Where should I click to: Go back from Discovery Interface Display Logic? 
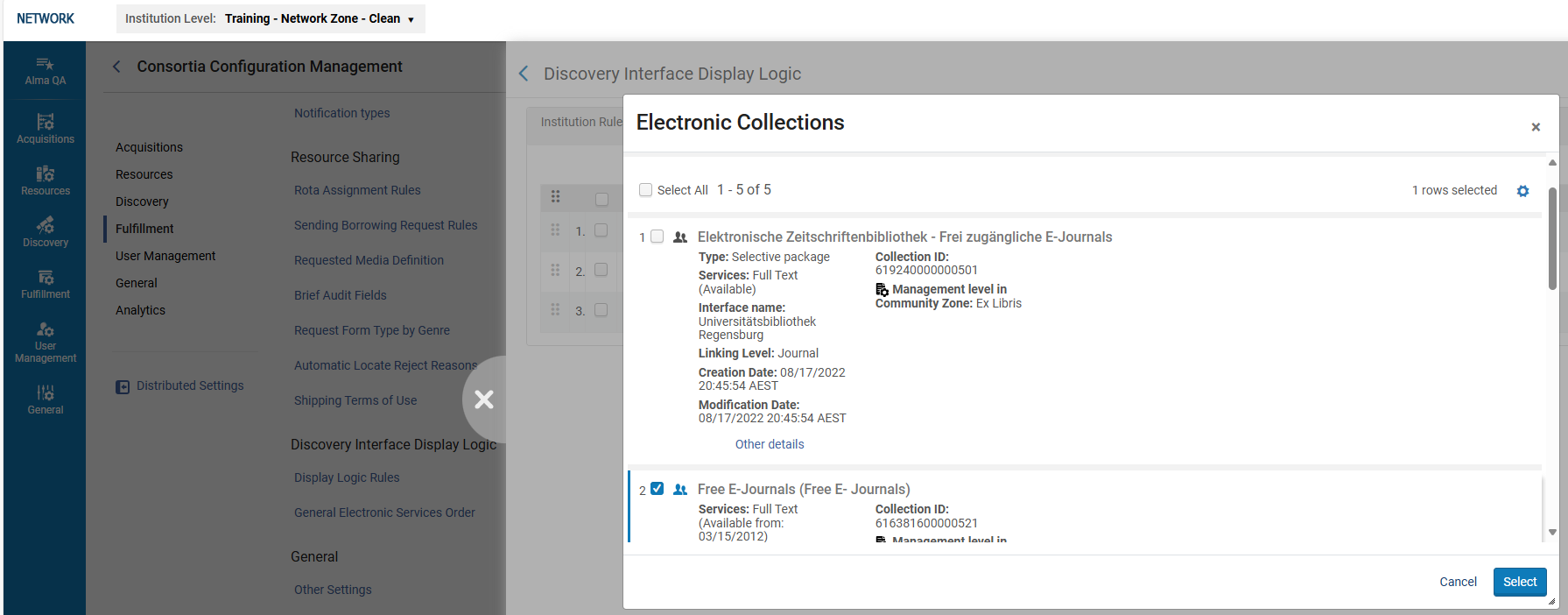pos(524,74)
